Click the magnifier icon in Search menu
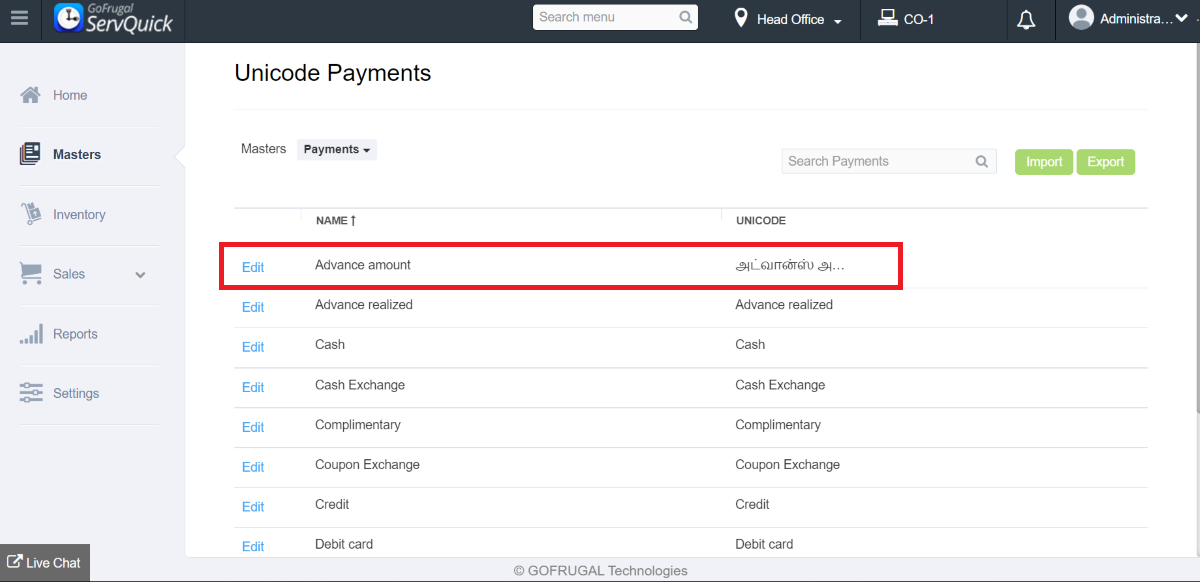 (685, 17)
